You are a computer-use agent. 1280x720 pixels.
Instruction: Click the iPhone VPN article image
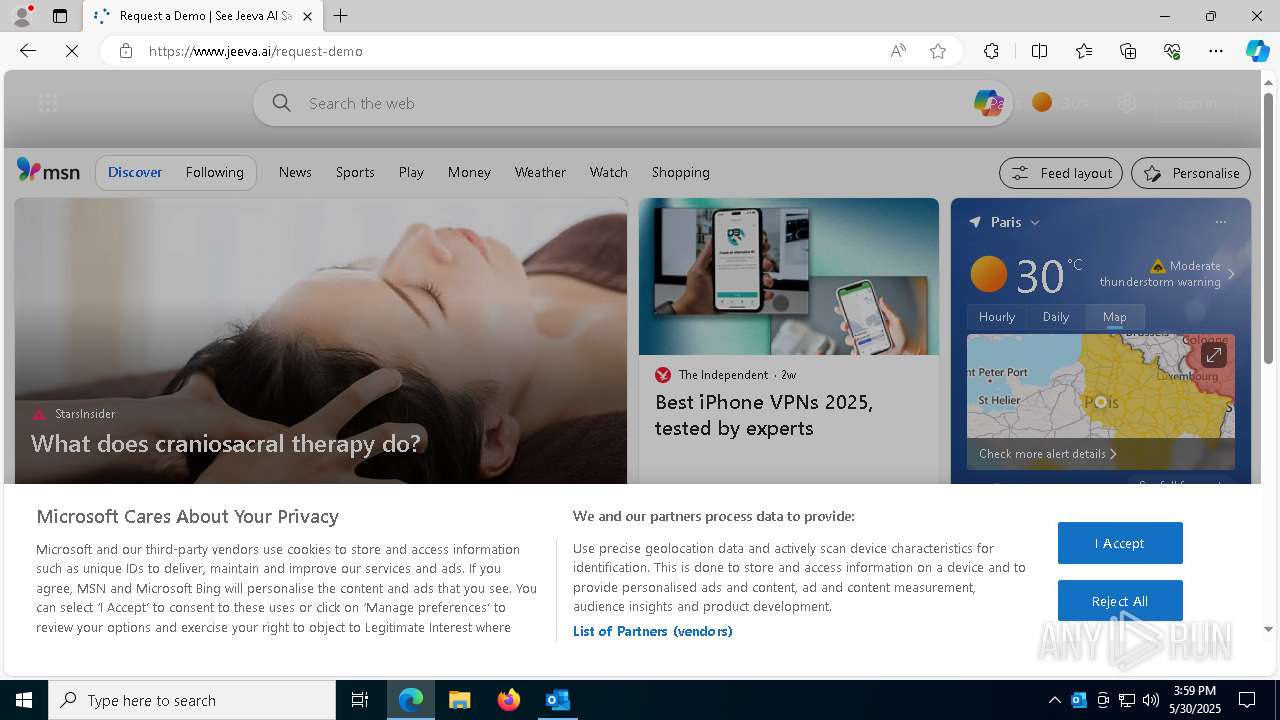coord(789,276)
